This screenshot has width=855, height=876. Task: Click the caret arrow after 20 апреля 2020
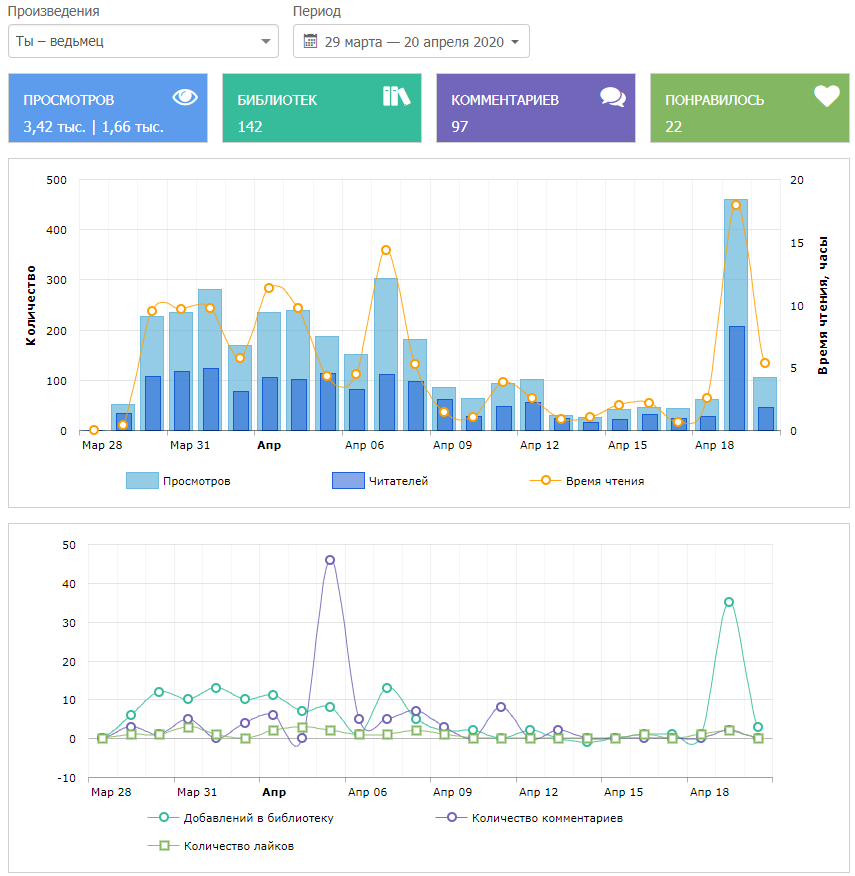click(x=515, y=42)
